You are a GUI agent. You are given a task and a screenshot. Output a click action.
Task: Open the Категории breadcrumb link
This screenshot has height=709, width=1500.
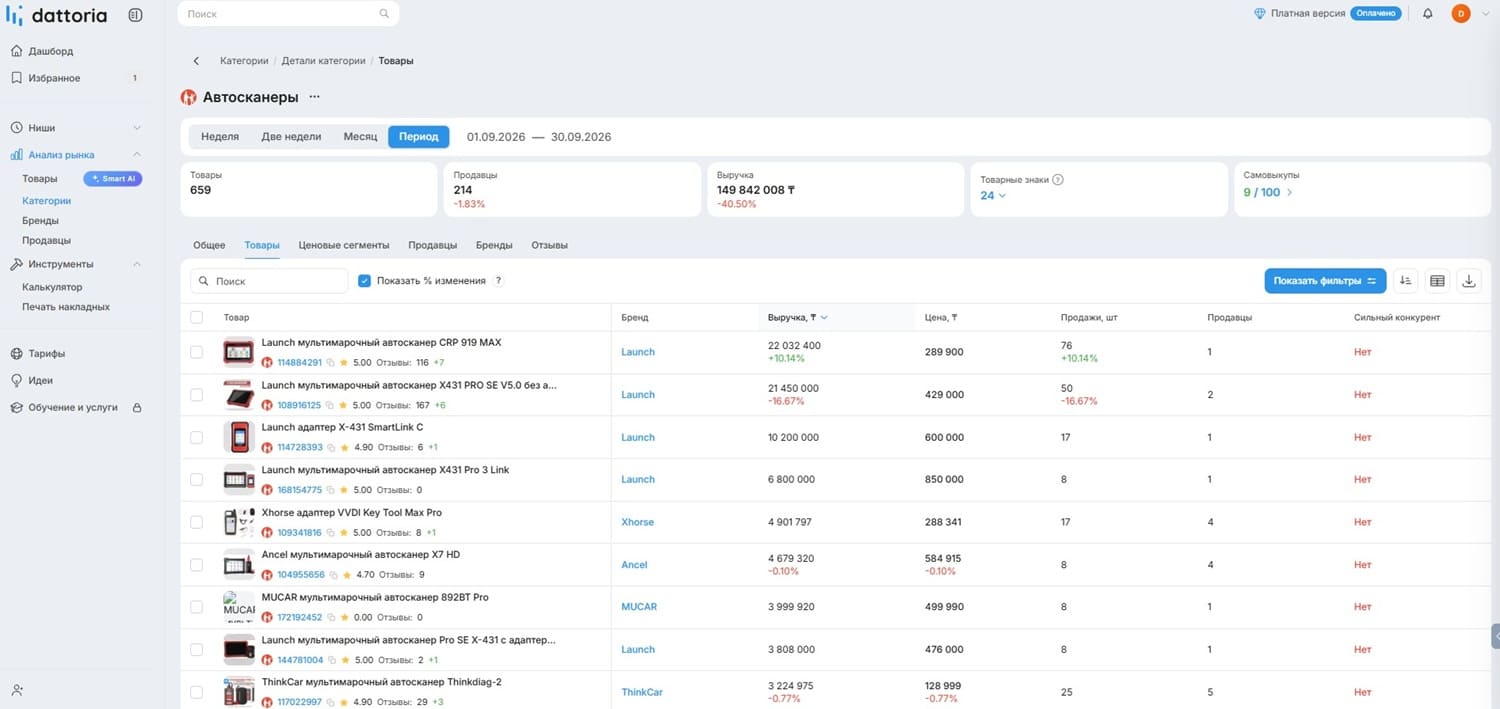244,61
